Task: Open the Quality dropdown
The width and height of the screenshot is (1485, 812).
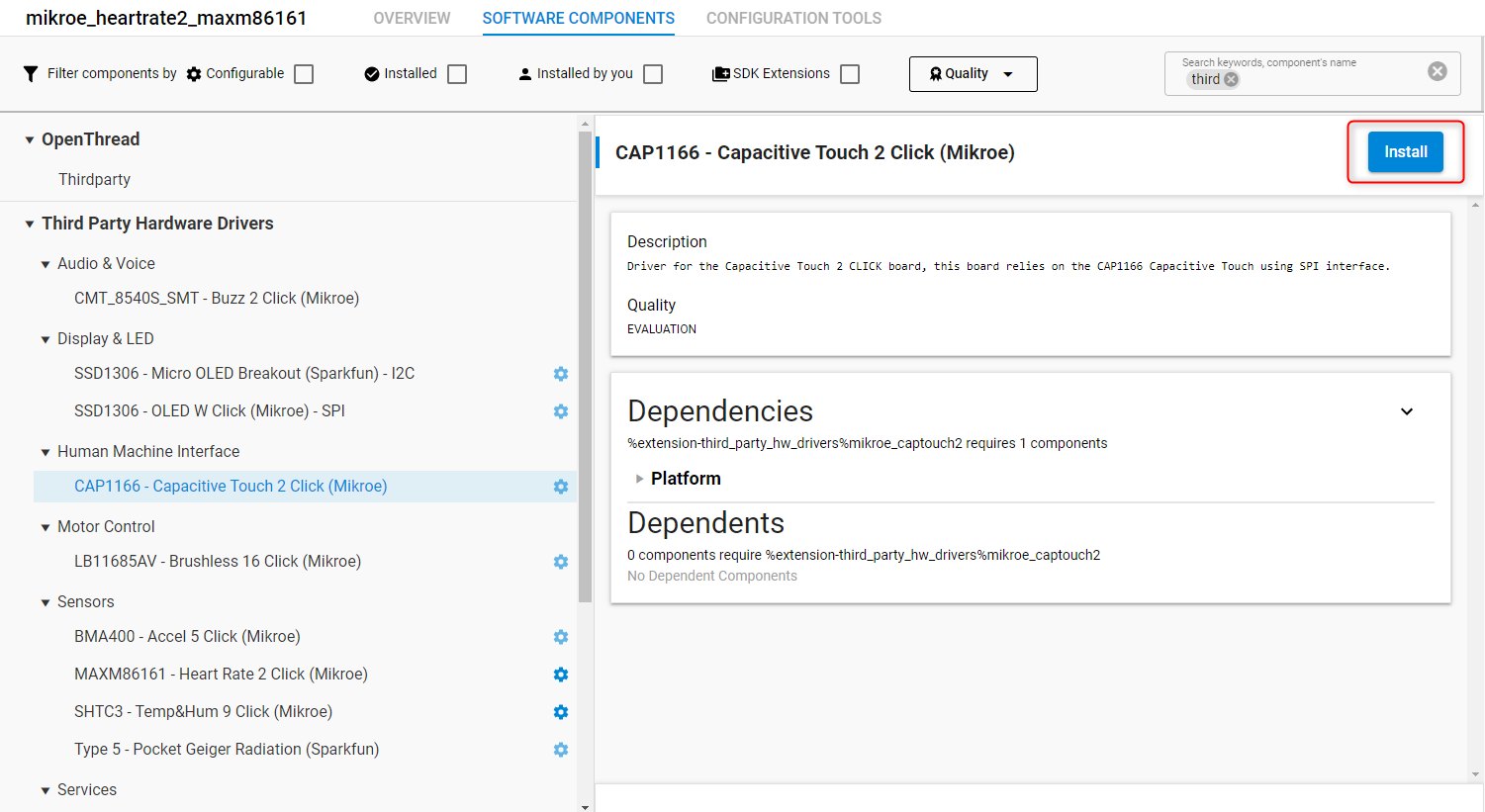Action: (973, 74)
